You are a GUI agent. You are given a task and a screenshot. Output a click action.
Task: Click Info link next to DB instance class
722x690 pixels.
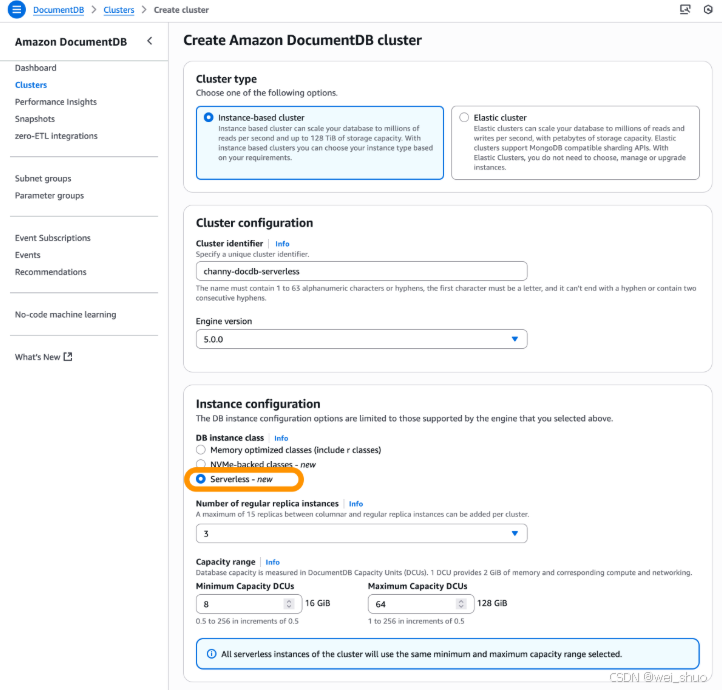pyautogui.click(x=281, y=438)
